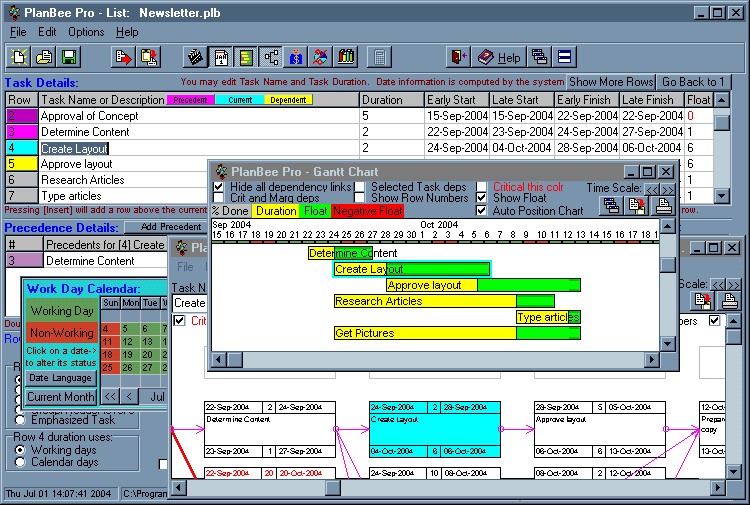Decrease Gantt time scale with << button

[x=651, y=188]
